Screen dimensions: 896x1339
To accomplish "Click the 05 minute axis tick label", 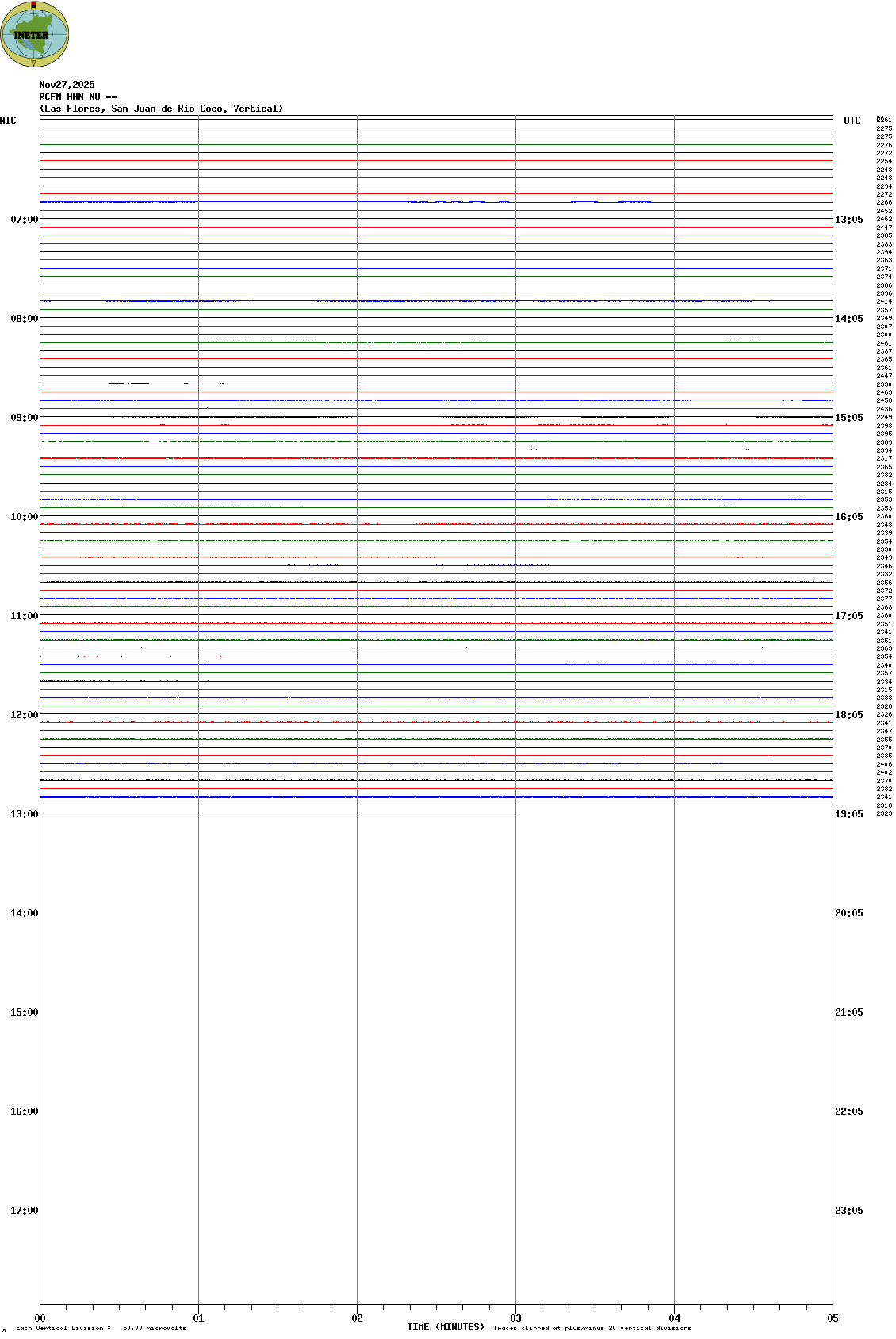I will 833,1318.
